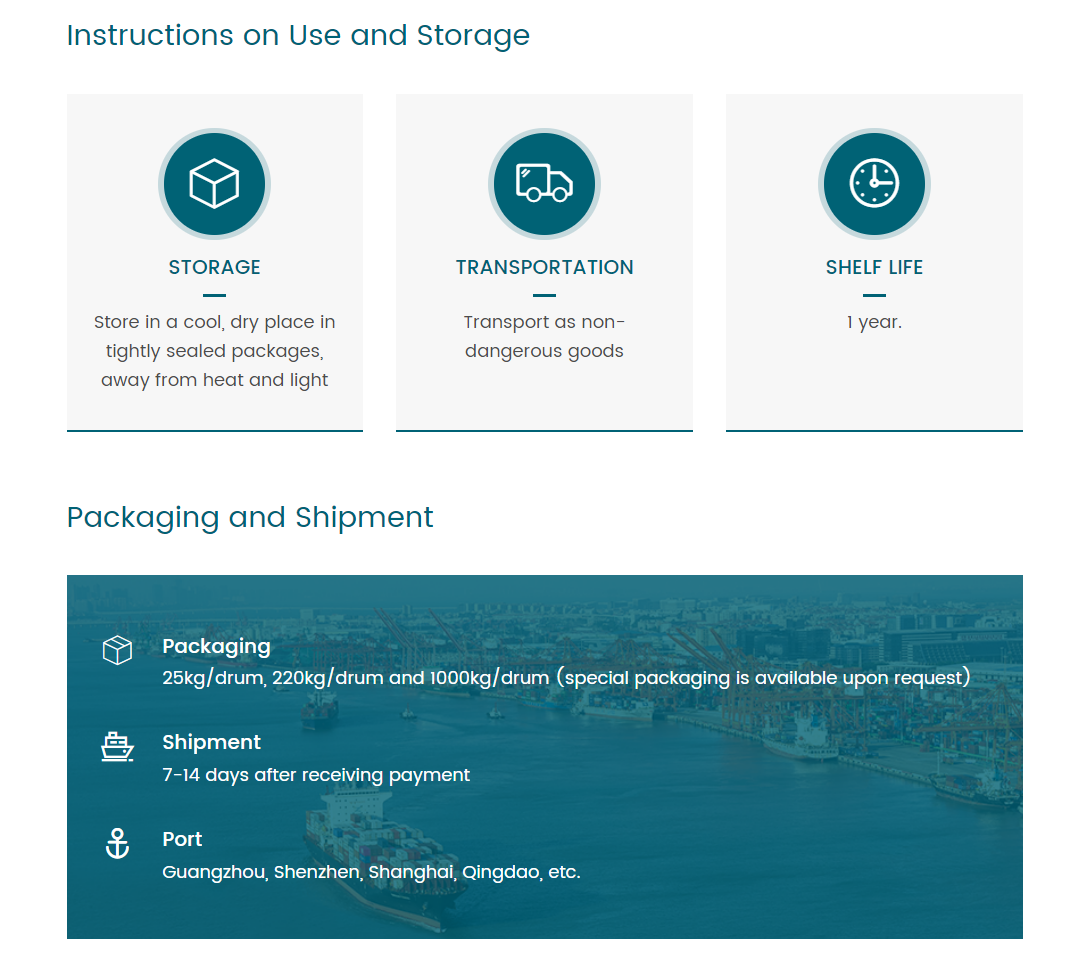Click the '1 year.' shelf life text

pos(874,322)
